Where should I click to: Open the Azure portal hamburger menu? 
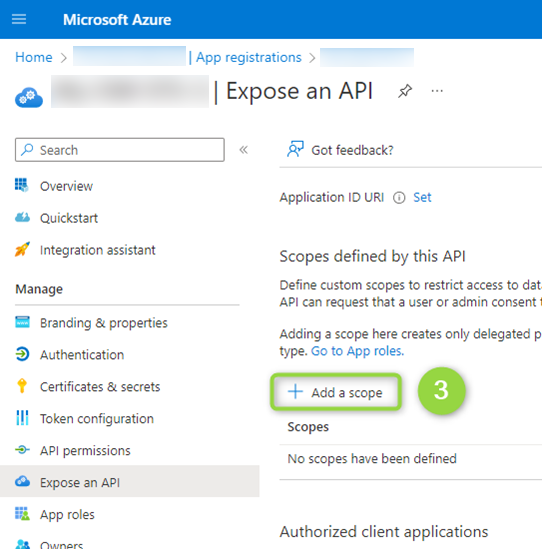pos(19,19)
